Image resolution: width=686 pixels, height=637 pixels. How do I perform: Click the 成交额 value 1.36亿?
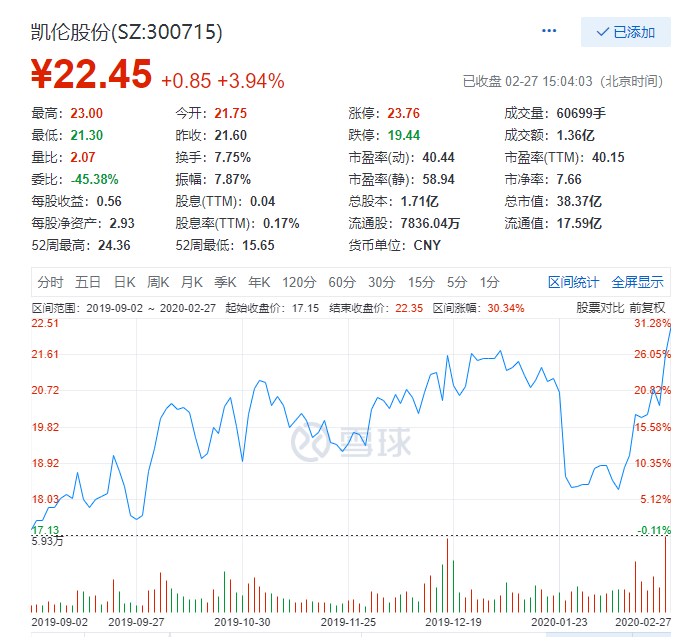click(575, 135)
